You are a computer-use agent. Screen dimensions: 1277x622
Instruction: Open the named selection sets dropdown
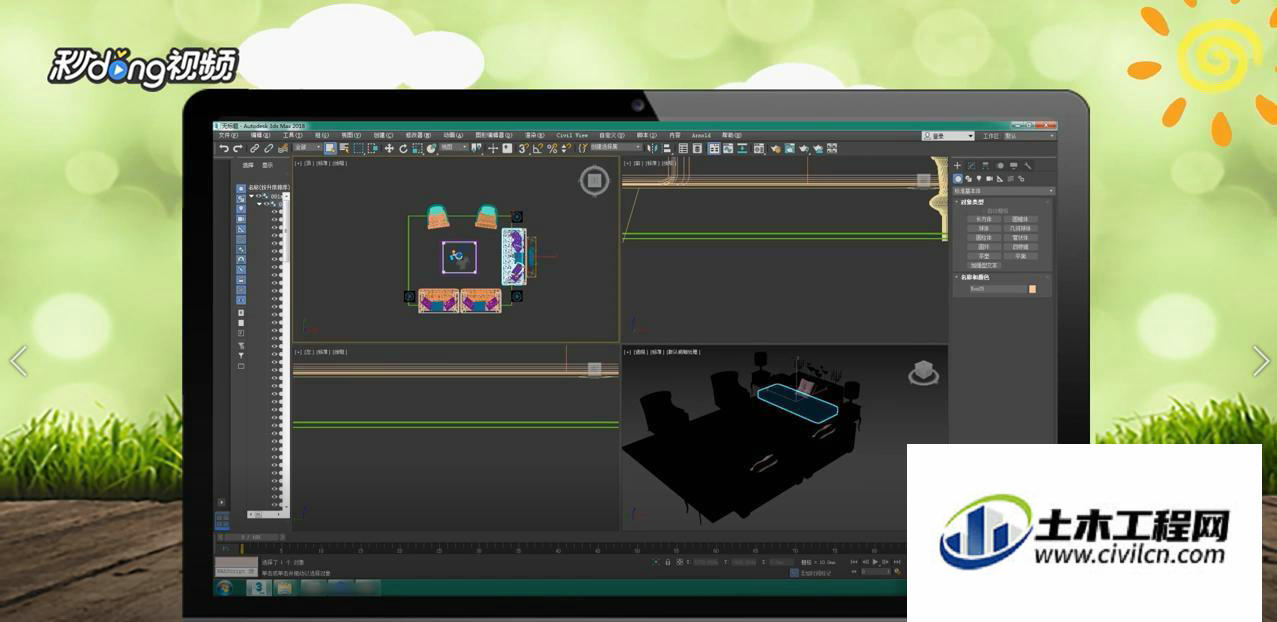click(616, 148)
